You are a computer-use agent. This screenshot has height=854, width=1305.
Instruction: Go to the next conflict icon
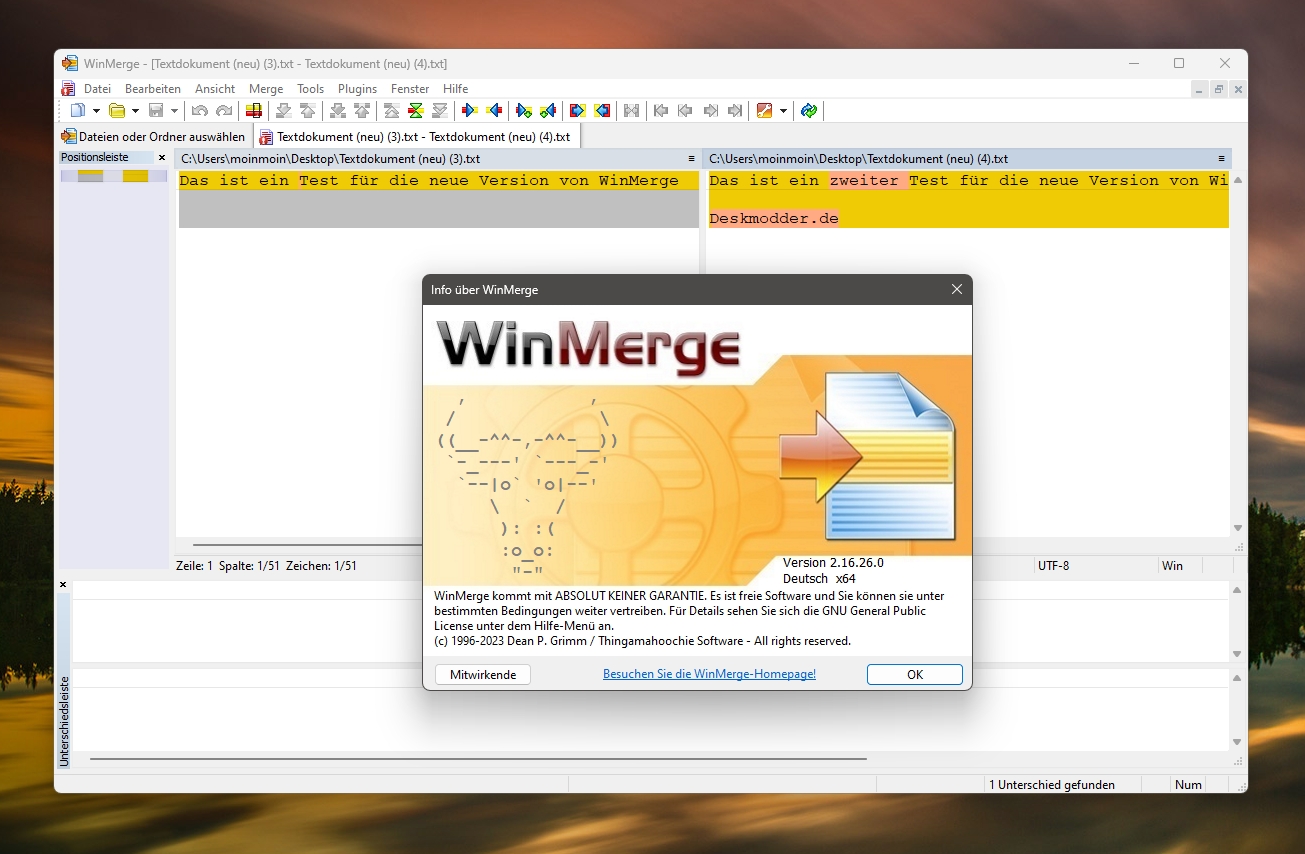338,111
